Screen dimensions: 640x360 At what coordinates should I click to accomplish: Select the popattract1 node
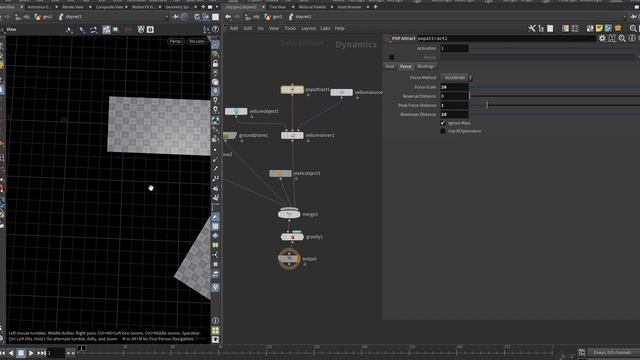(x=292, y=89)
